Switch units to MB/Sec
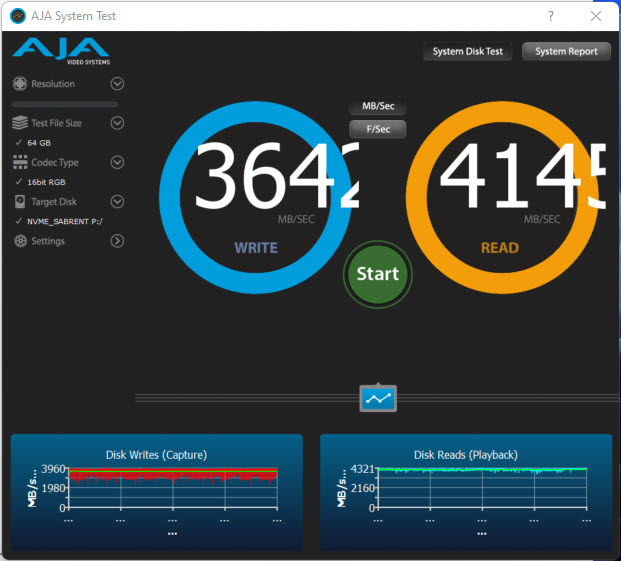Screen dimensions: 621x561 [378, 106]
